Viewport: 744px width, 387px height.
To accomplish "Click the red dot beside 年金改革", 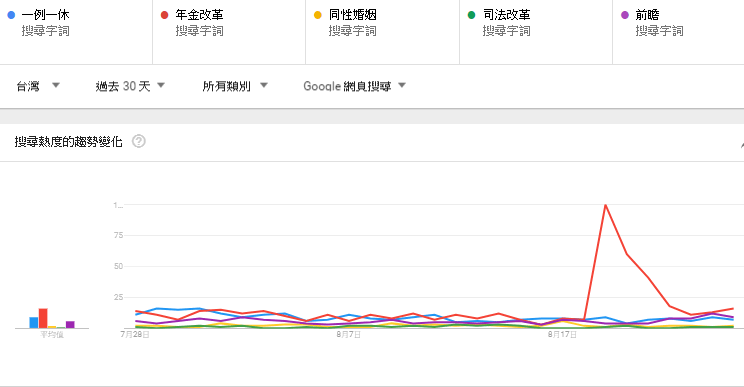I will (165, 15).
